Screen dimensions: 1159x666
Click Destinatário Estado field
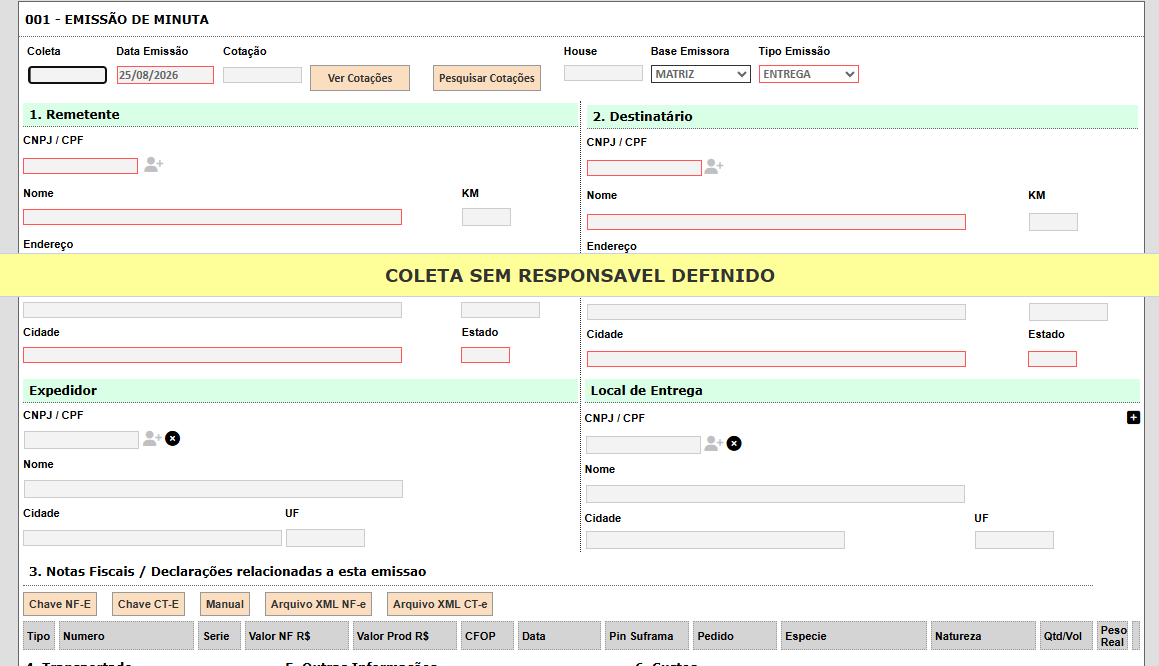click(1053, 359)
